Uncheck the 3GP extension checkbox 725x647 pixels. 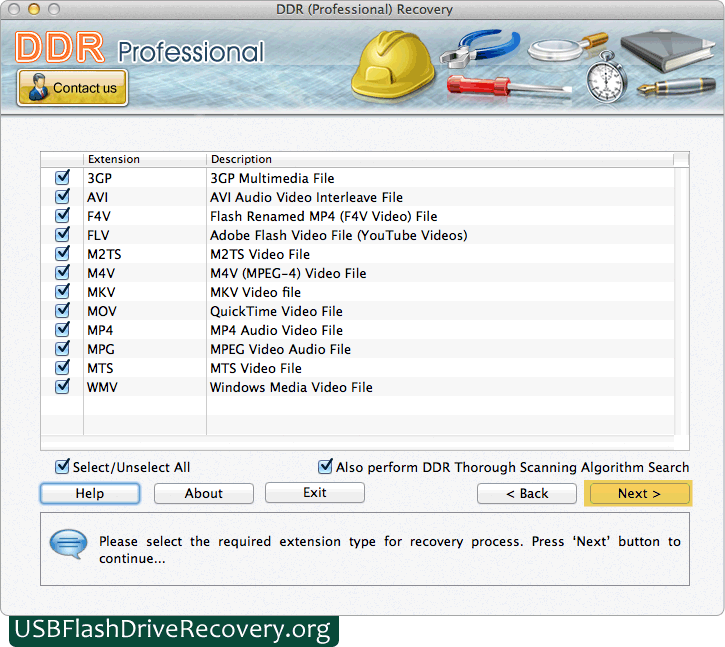62,178
